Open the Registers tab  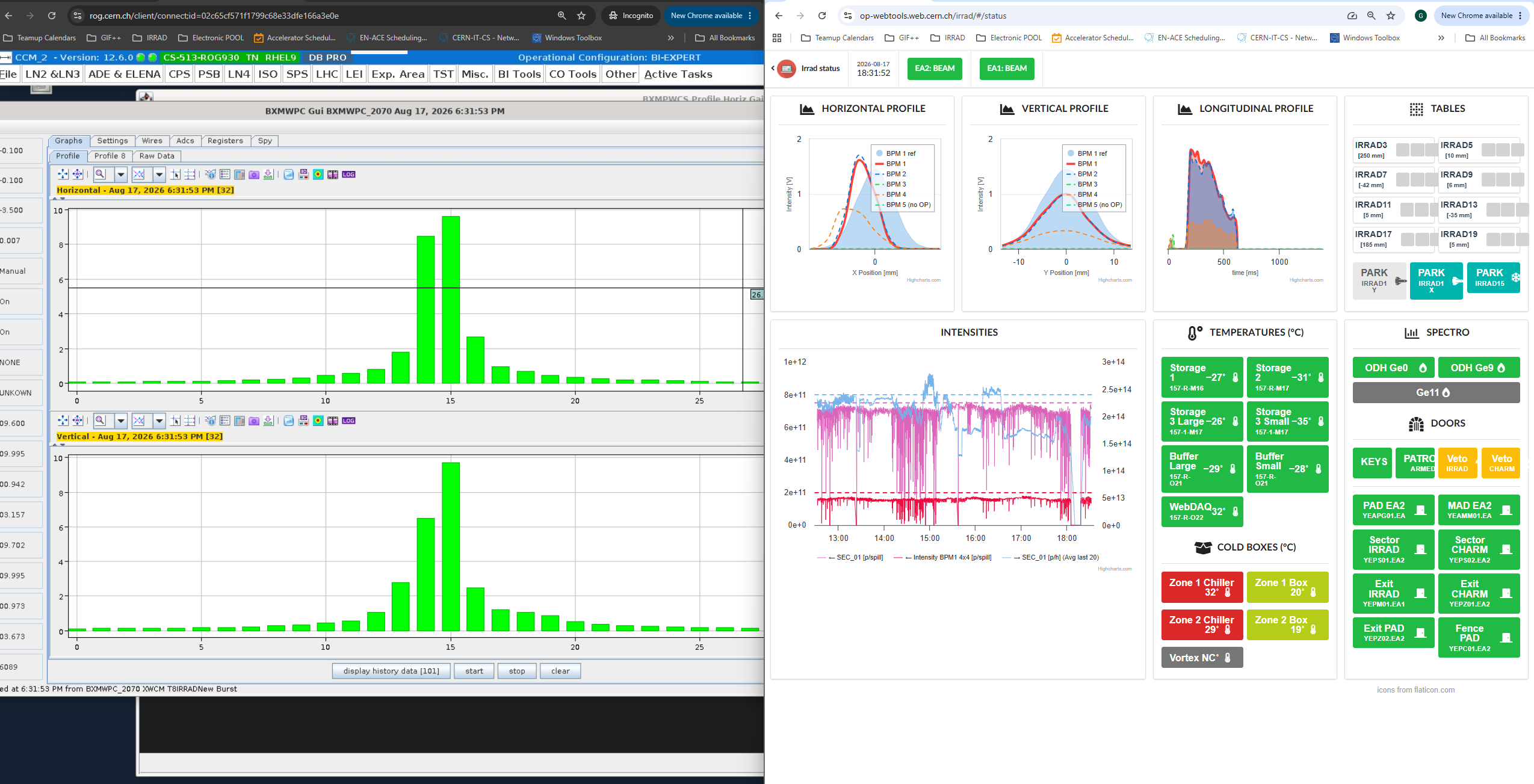coord(225,141)
